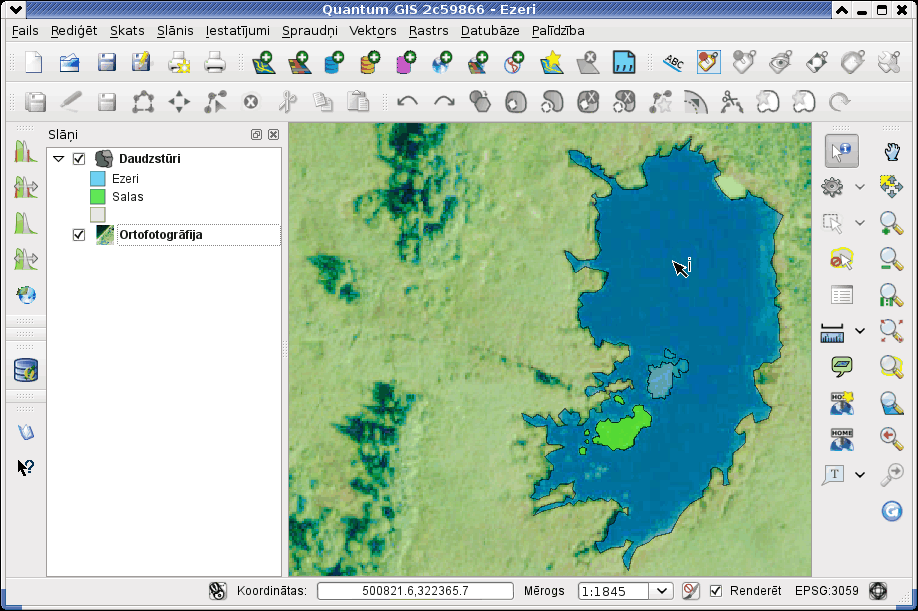Viewport: 918px width, 611px height.
Task: Click the cut features scissors icon
Action: tap(287, 102)
